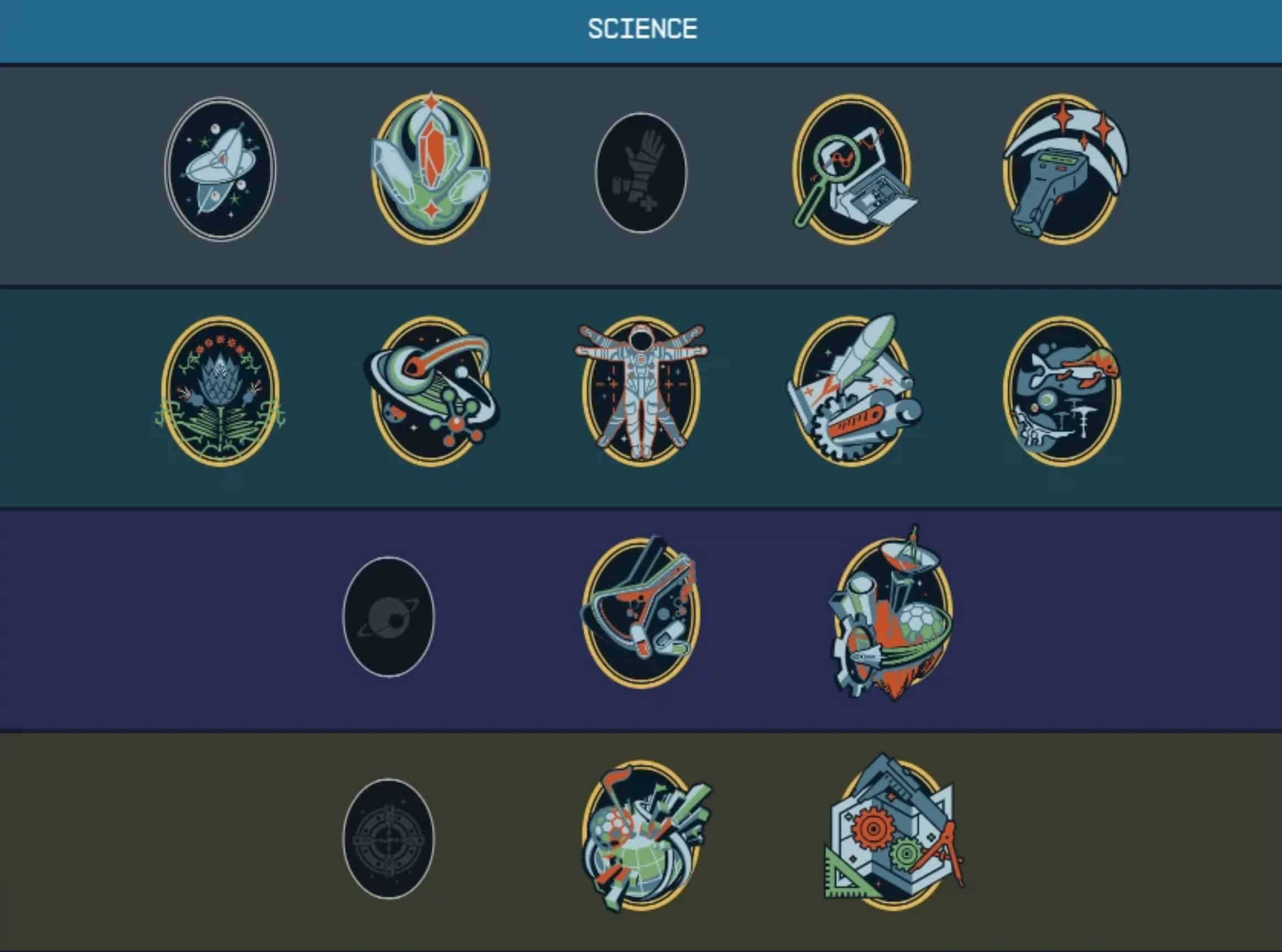Select the Astrodynamics skill badge with satellites
The width and height of the screenshot is (1282, 952).
pyautogui.click(x=220, y=169)
